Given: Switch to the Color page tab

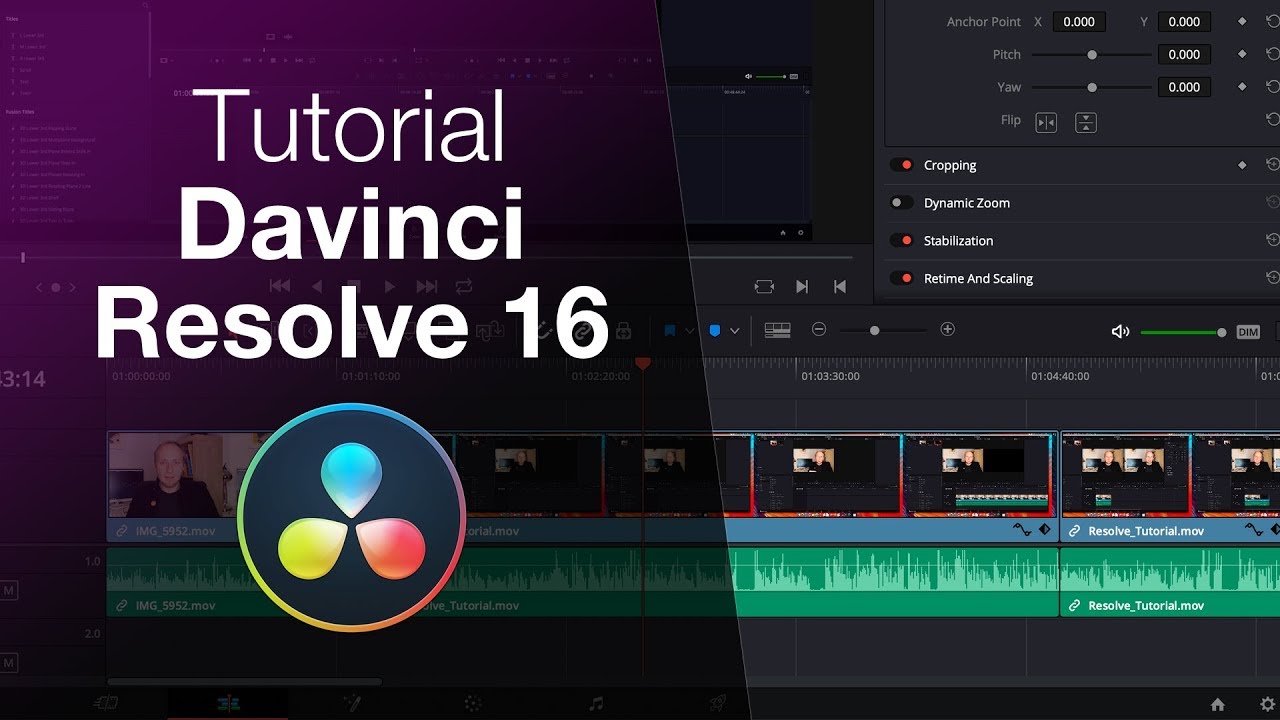Looking at the screenshot, I should pos(474,704).
